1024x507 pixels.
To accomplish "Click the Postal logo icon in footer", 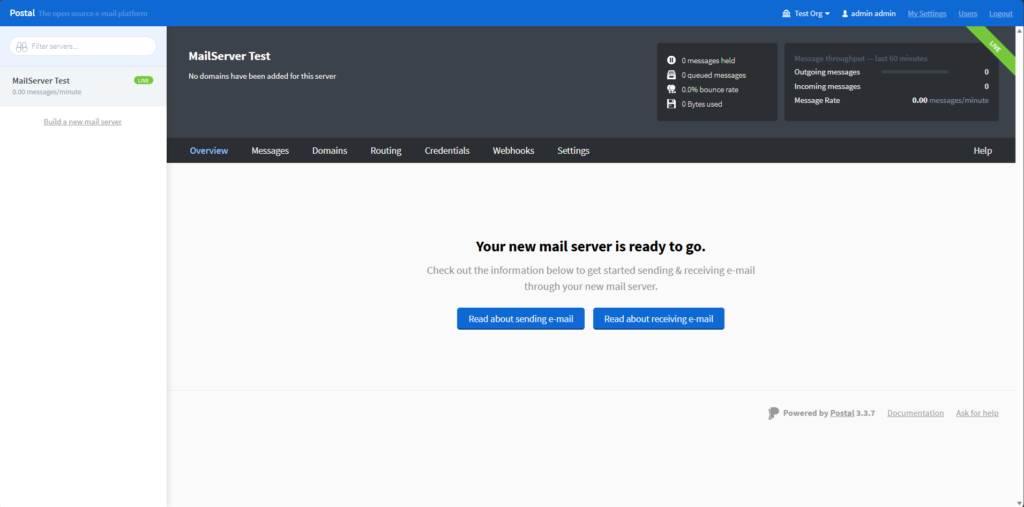I will tap(773, 413).
